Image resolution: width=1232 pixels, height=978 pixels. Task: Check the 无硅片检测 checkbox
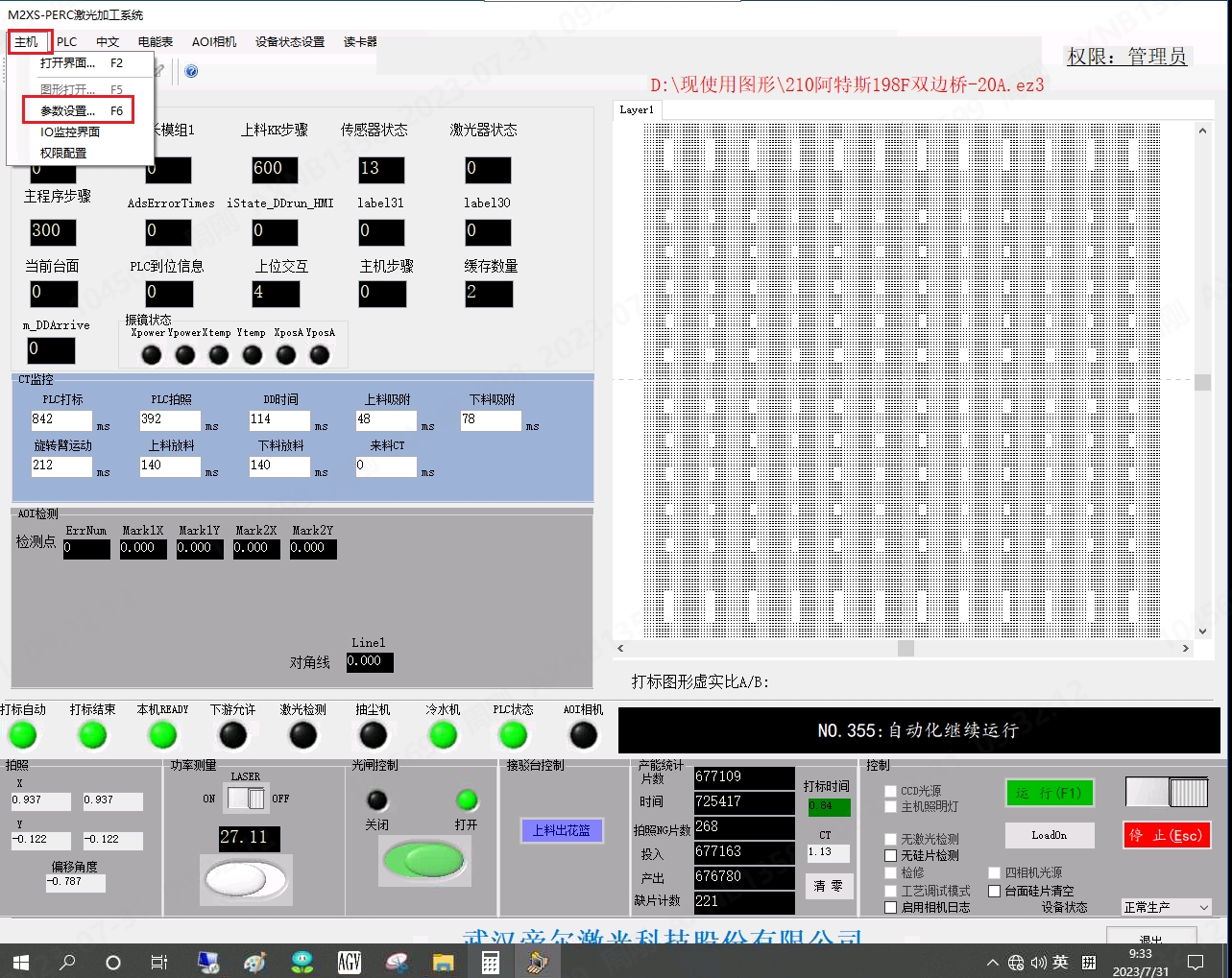tap(890, 856)
